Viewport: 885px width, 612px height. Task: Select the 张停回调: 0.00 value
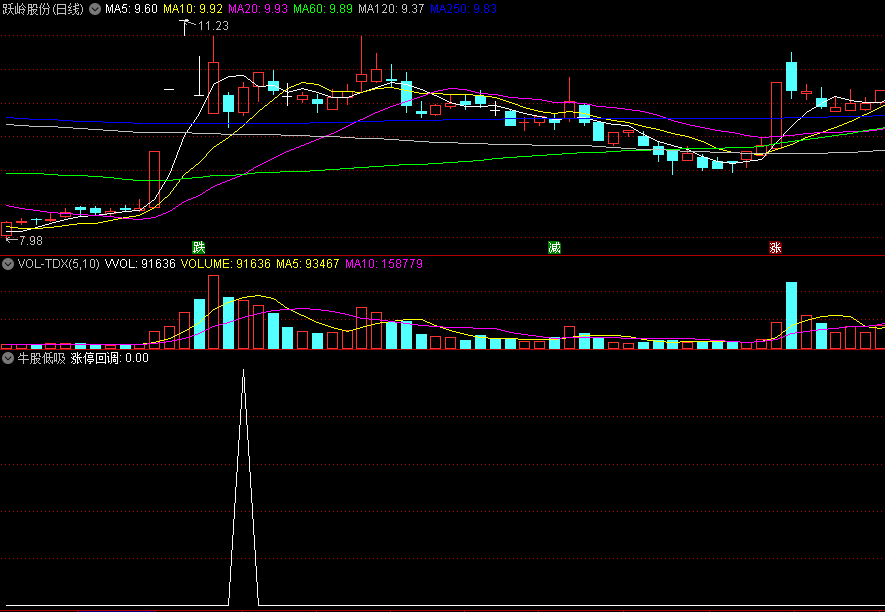[109, 358]
